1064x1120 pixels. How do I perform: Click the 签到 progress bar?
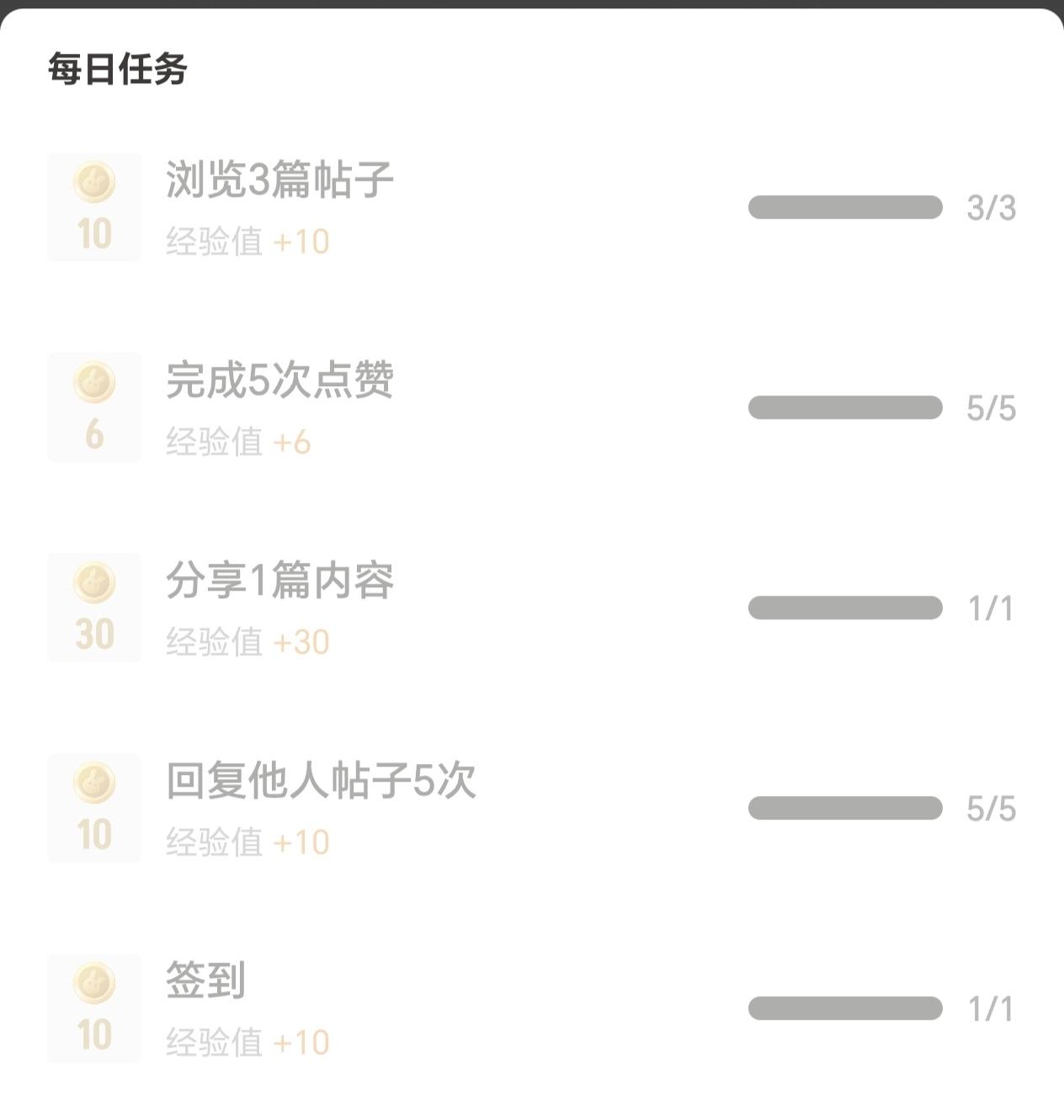click(x=845, y=1008)
